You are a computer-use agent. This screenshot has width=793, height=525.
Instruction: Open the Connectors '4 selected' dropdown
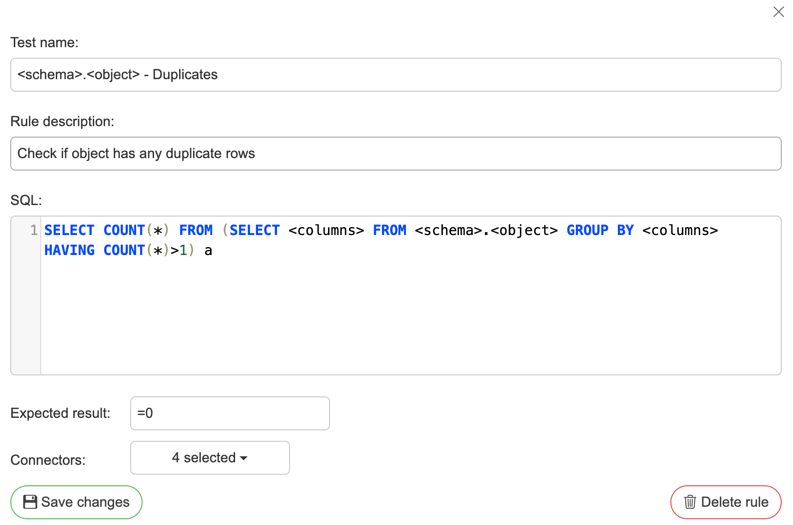tap(209, 458)
